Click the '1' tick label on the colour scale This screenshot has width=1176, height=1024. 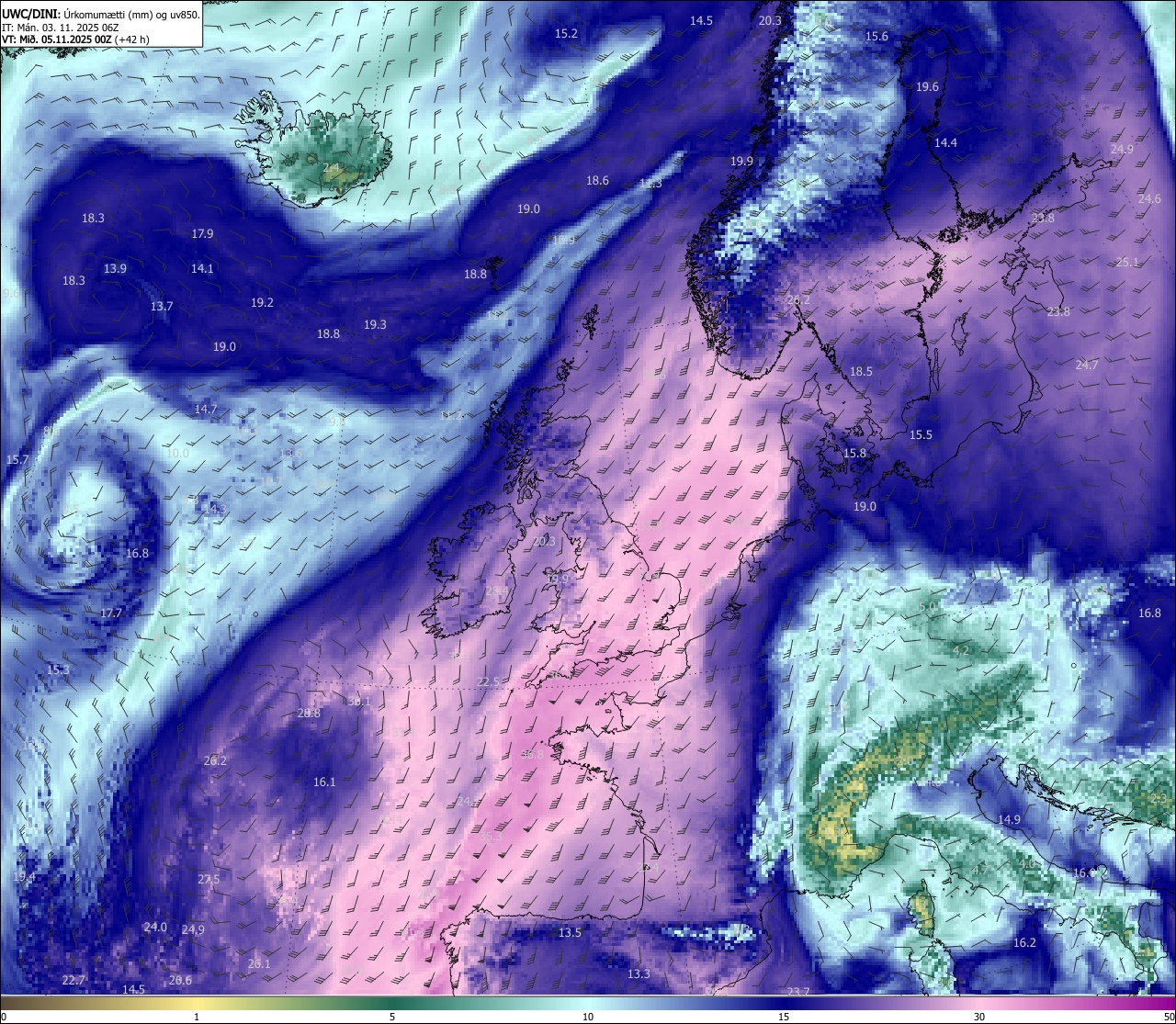197,1017
